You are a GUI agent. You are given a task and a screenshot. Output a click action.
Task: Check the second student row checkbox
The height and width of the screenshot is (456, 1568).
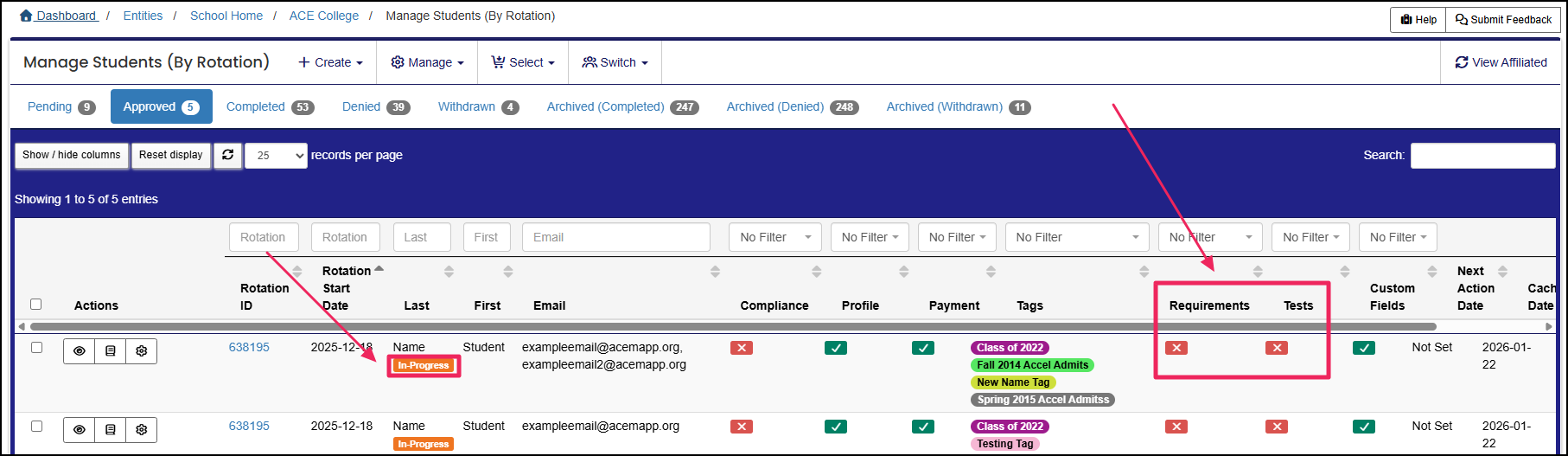tap(36, 426)
